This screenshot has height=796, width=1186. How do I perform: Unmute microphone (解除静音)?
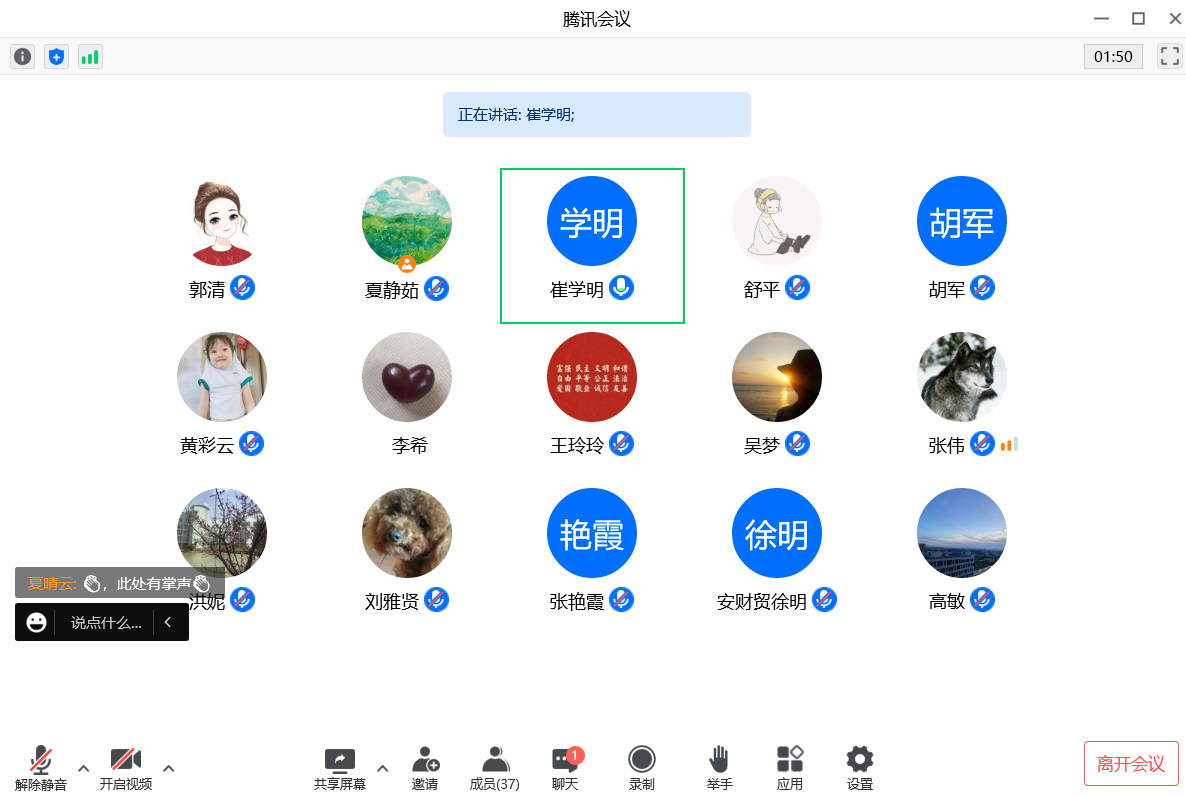click(41, 767)
